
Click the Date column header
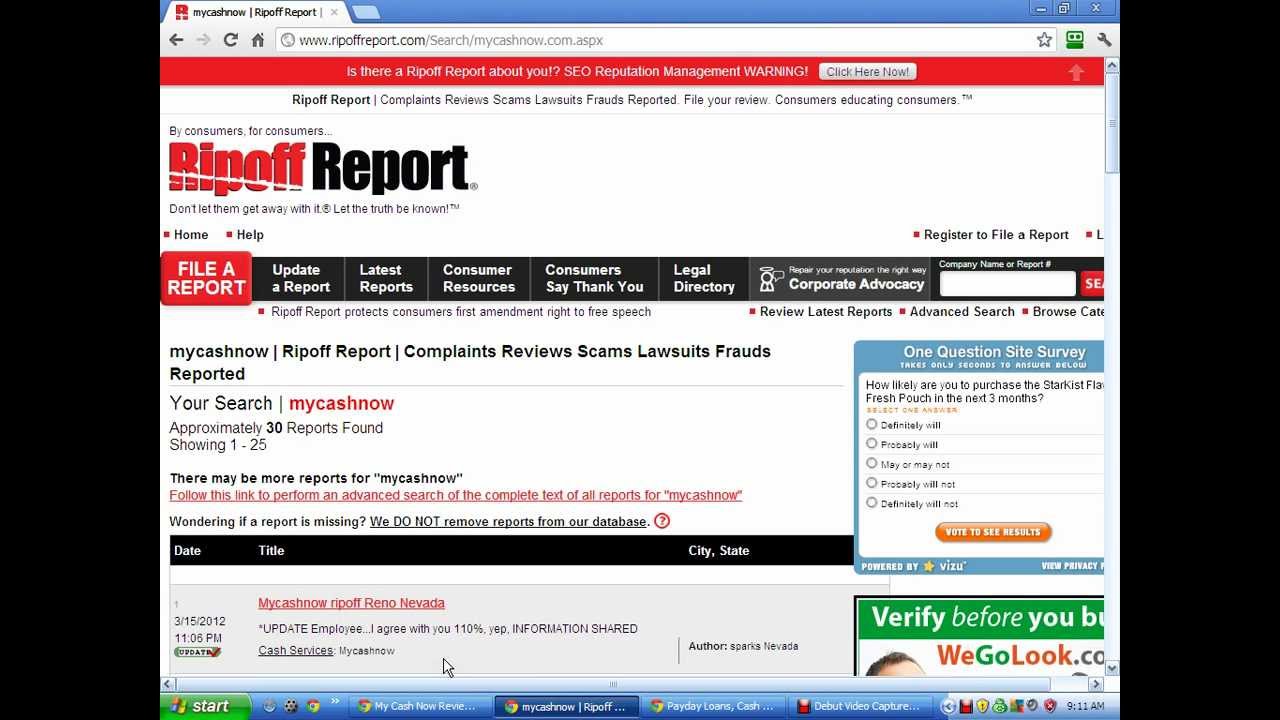tap(187, 551)
